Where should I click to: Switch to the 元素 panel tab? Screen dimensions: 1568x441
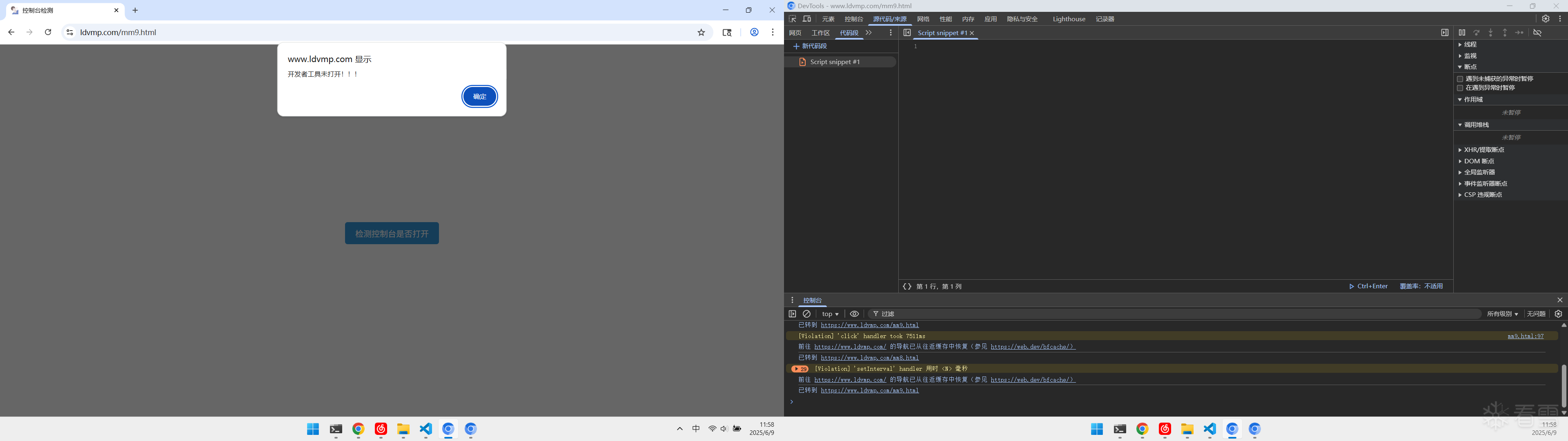point(828,19)
